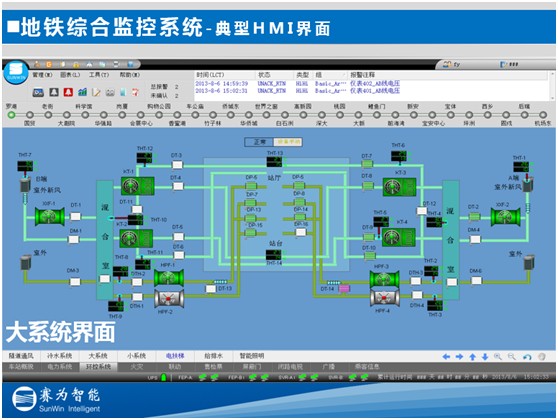Open the bar chart report icon

(83, 92)
